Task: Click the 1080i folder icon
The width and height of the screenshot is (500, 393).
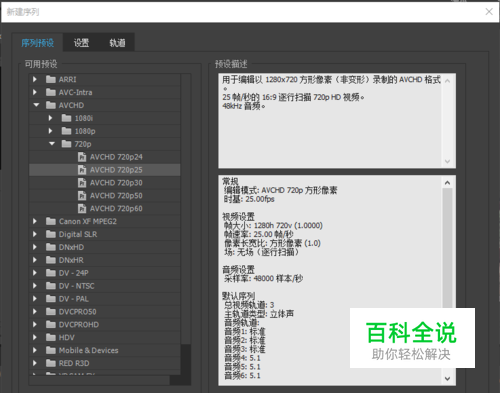Action: [66, 118]
